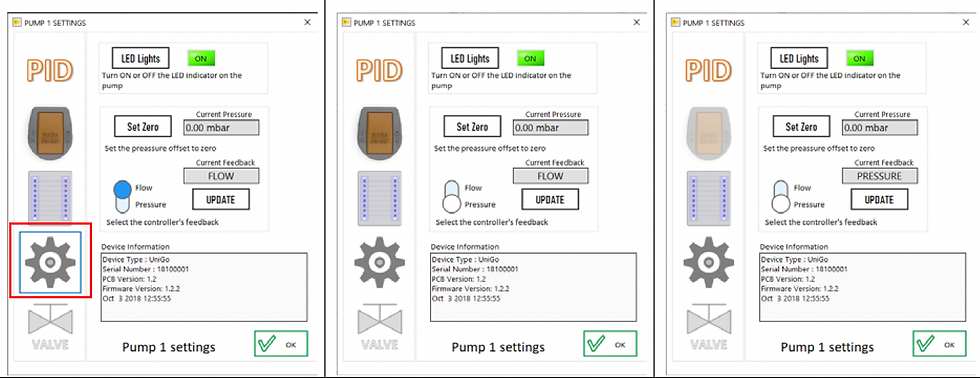Screen dimensions: 980x378
Task: Open PID settings in the right window
Action: tap(708, 71)
